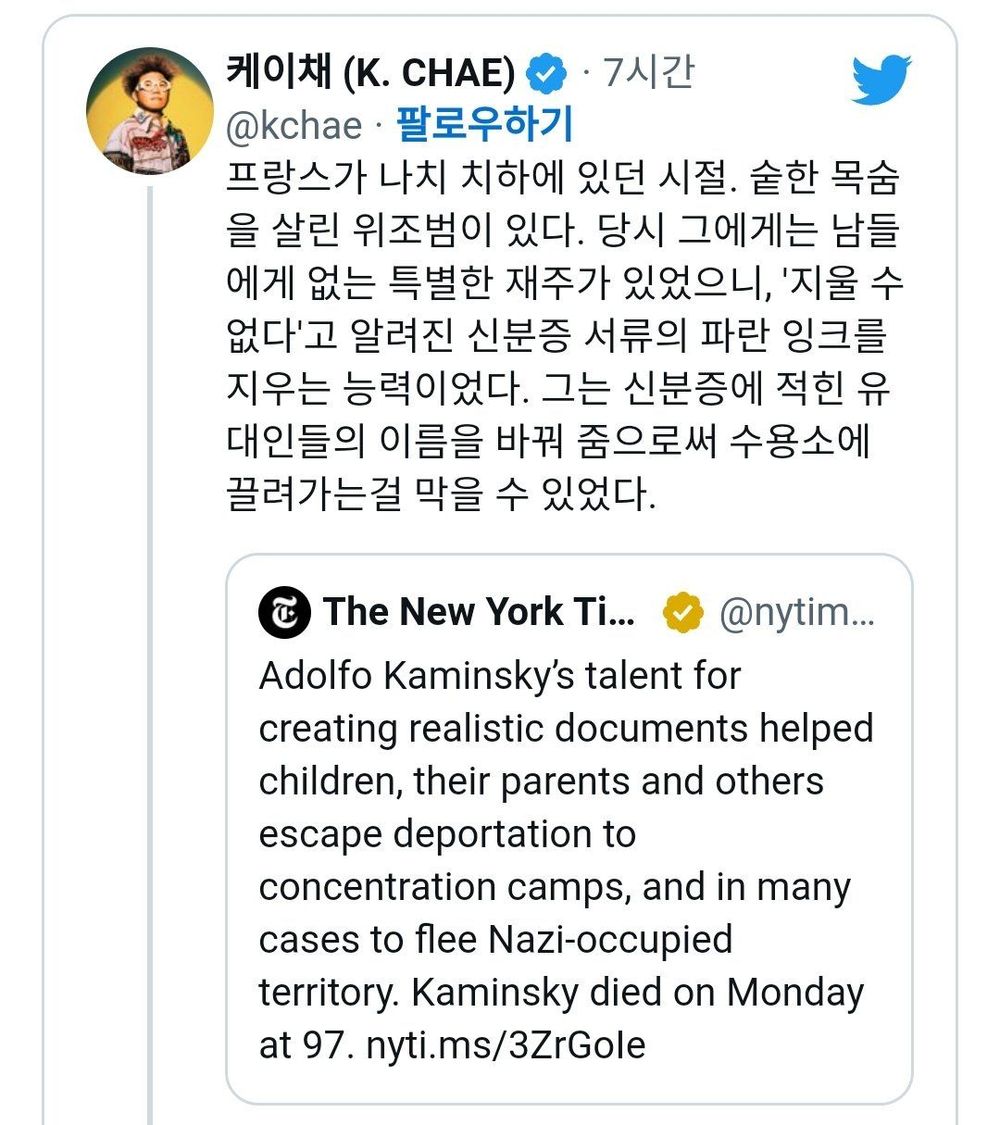Open K. CHAE's profile picture
1000x1125 pixels.
[147, 111]
